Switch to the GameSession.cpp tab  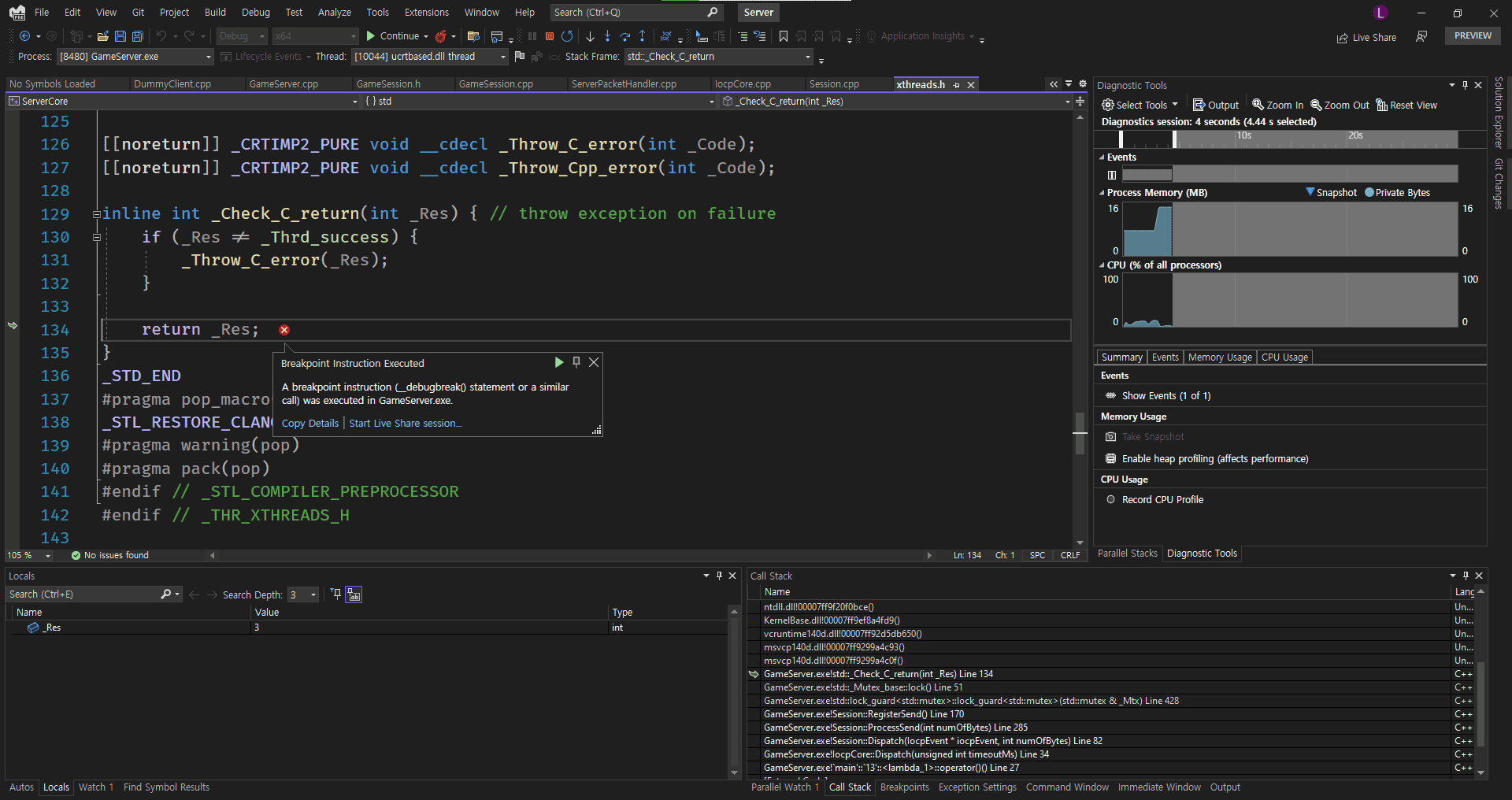(x=496, y=84)
